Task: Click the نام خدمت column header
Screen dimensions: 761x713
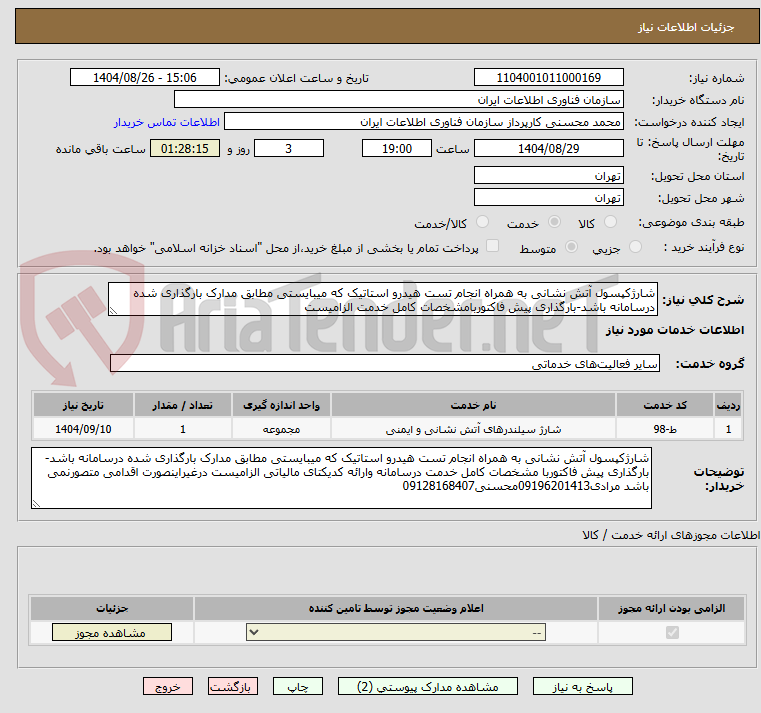Action: click(x=473, y=405)
